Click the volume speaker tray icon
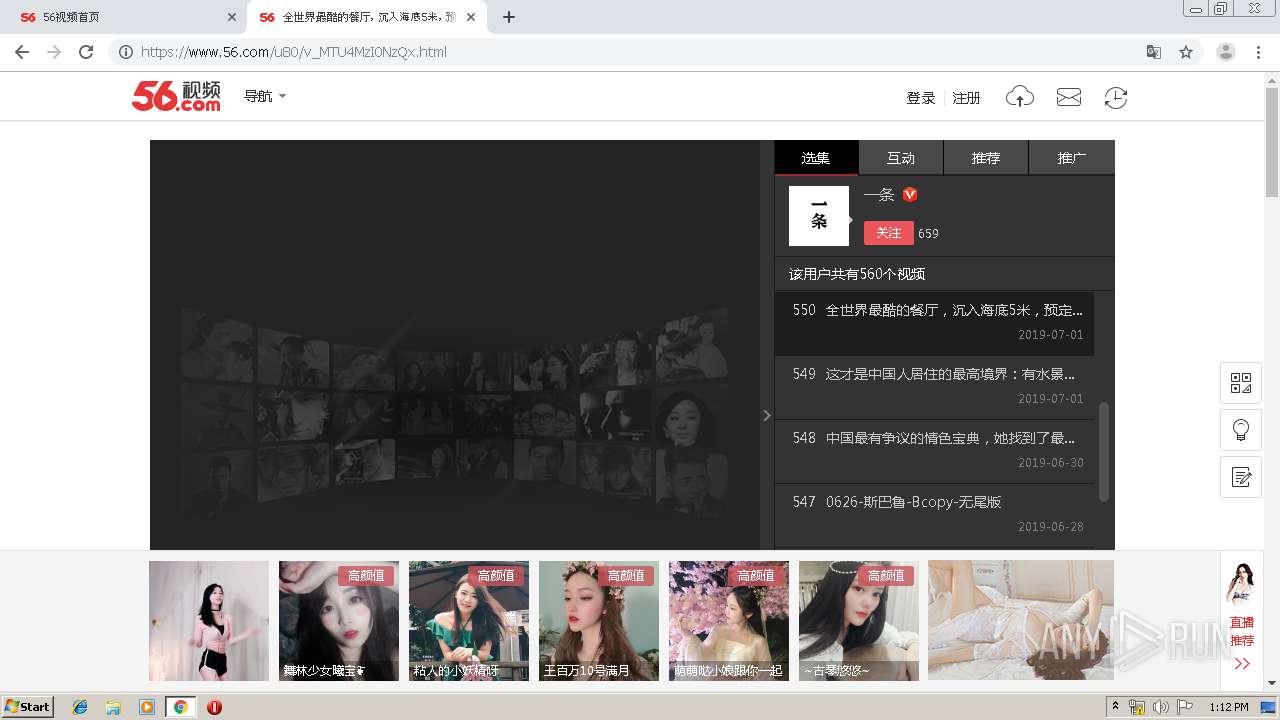This screenshot has height=720, width=1280. [1160, 707]
